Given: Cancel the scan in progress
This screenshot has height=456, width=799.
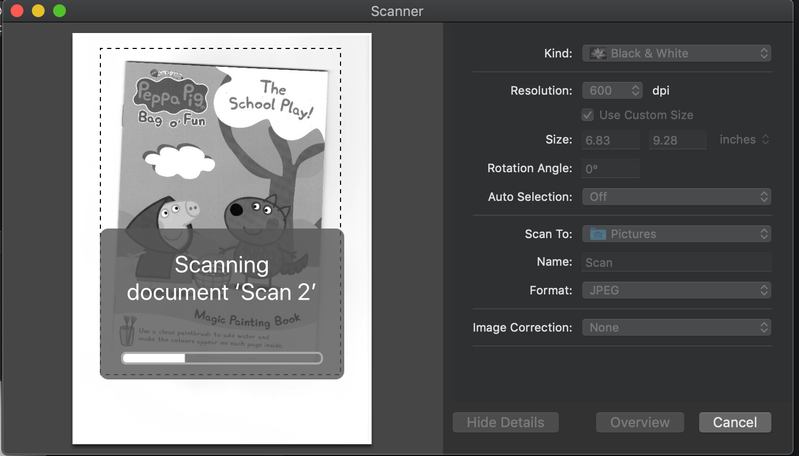Looking at the screenshot, I should tap(735, 422).
